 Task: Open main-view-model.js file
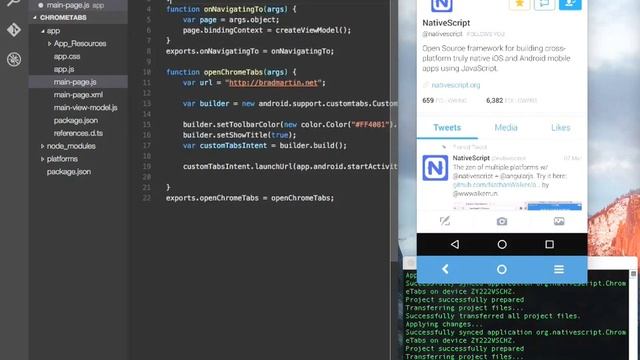click(86, 107)
